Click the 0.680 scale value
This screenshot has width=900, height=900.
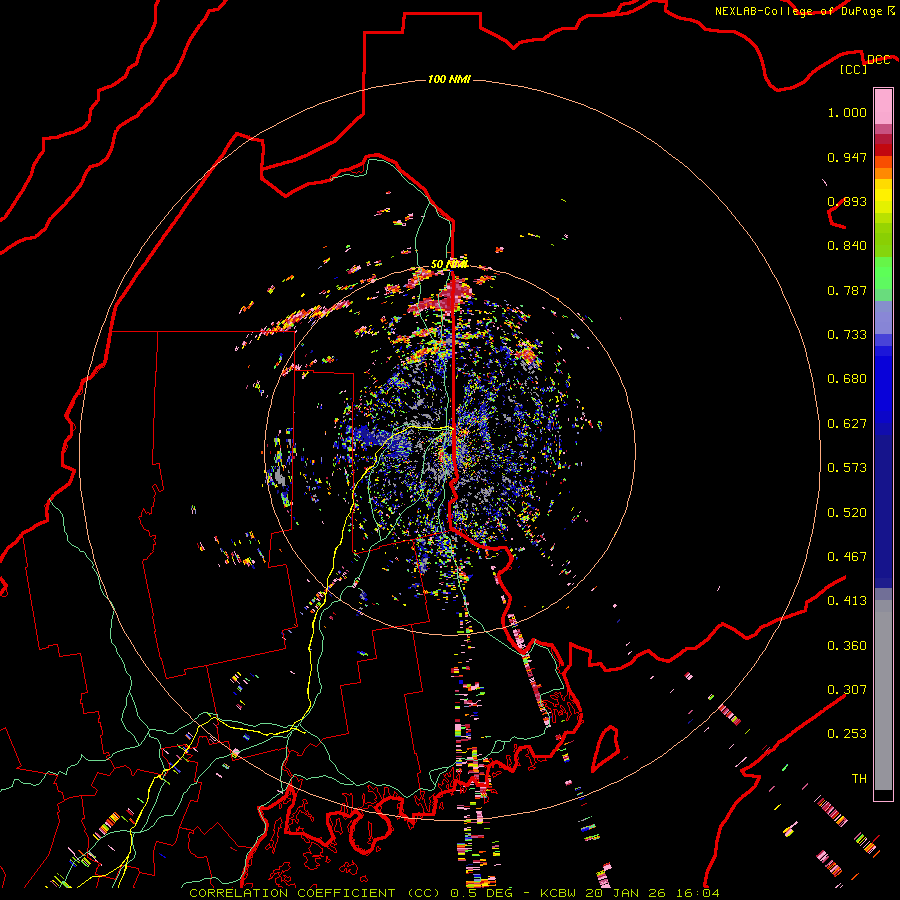847,379
